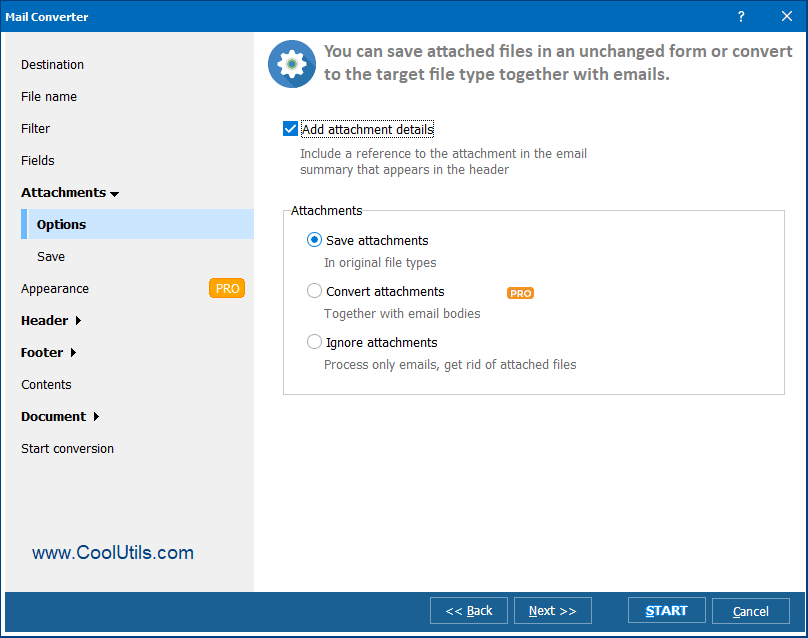This screenshot has height=638, width=808.
Task: Select the Convert attachments radio button
Action: click(x=314, y=291)
